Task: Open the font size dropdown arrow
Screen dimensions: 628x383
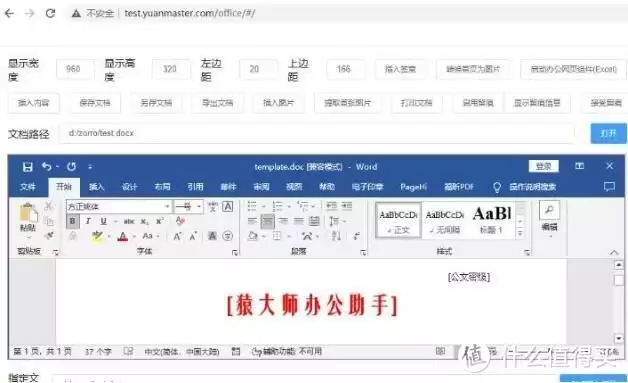Action: coord(199,207)
